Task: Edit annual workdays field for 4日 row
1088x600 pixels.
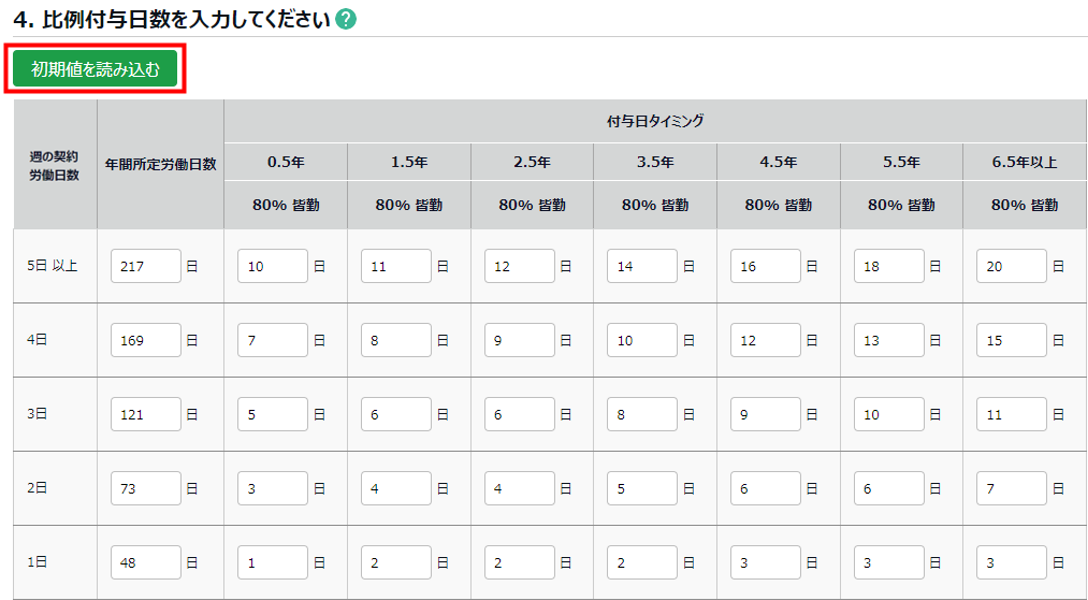Action: [146, 340]
